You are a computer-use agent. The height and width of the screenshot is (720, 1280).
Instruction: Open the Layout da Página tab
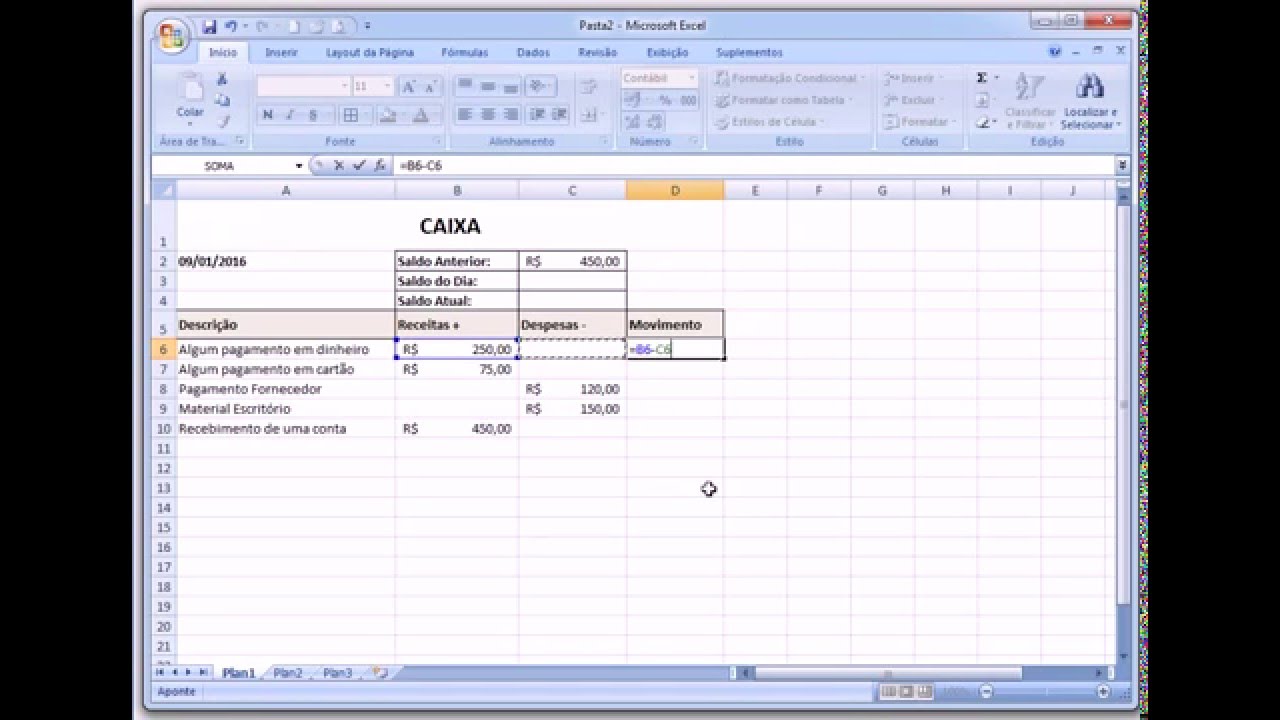[370, 52]
